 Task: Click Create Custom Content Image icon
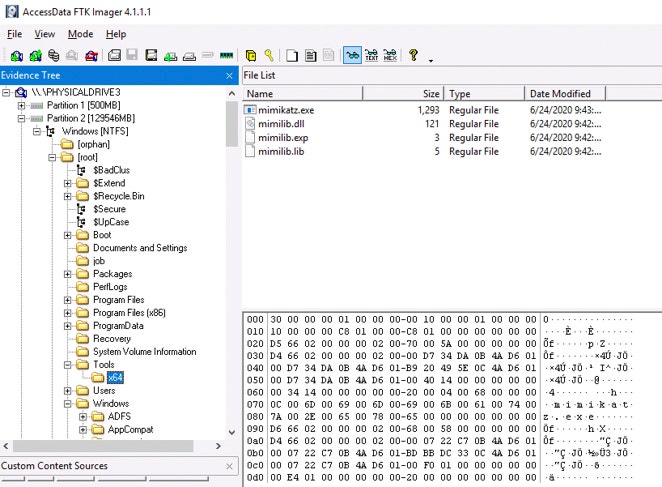click(189, 56)
